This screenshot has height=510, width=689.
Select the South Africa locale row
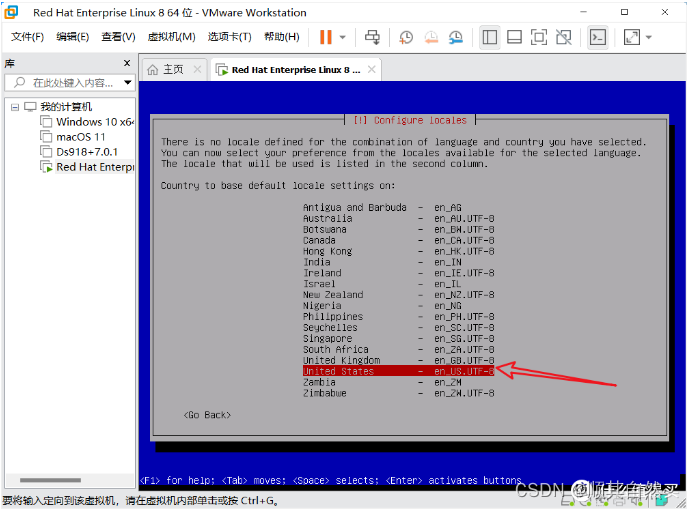coord(399,350)
